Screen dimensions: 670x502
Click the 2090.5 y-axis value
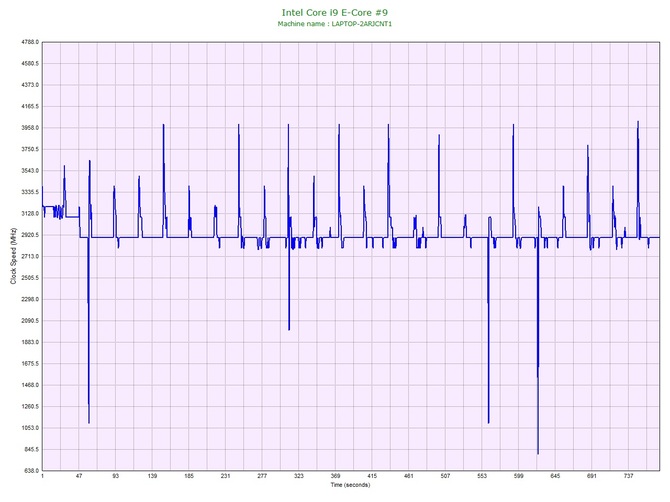point(30,321)
